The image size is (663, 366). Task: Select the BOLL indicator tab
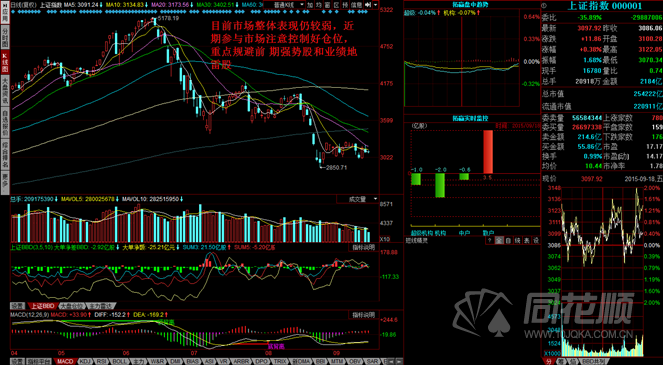click(119, 362)
